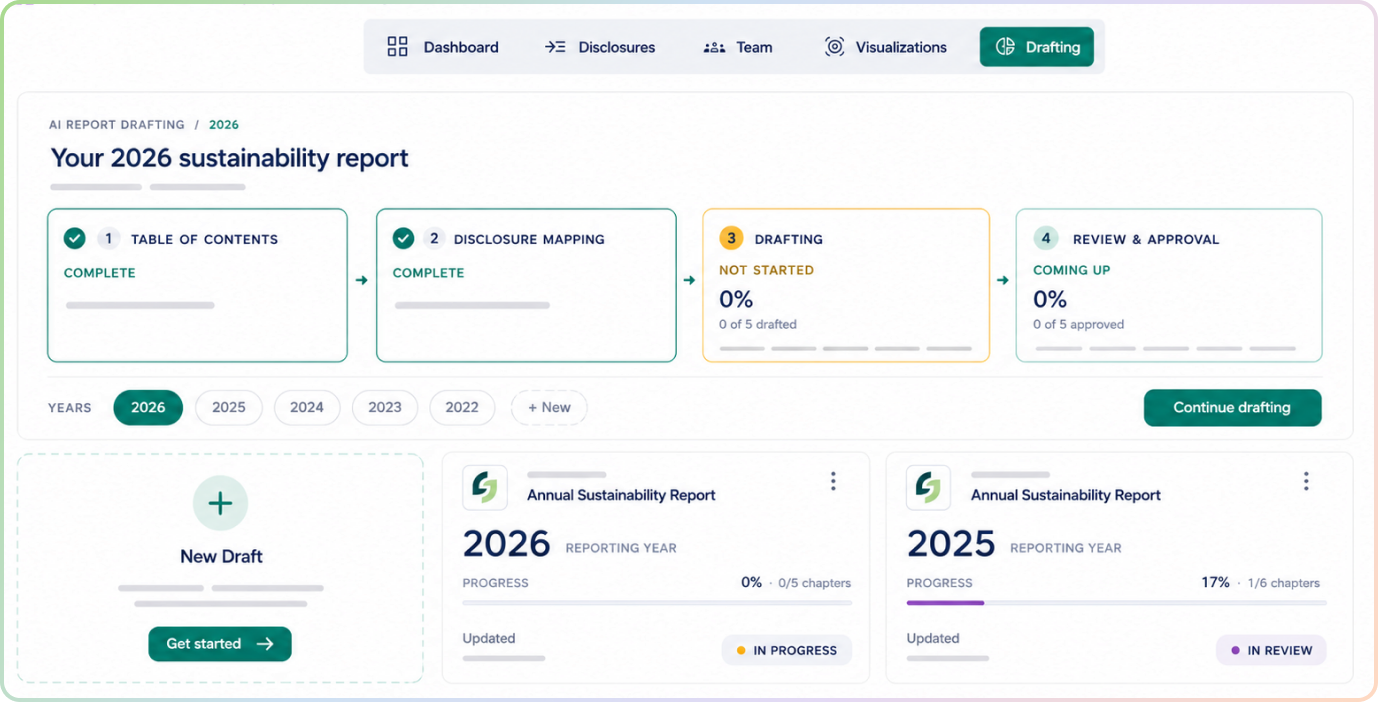Click step number 2 badge

click(x=434, y=239)
